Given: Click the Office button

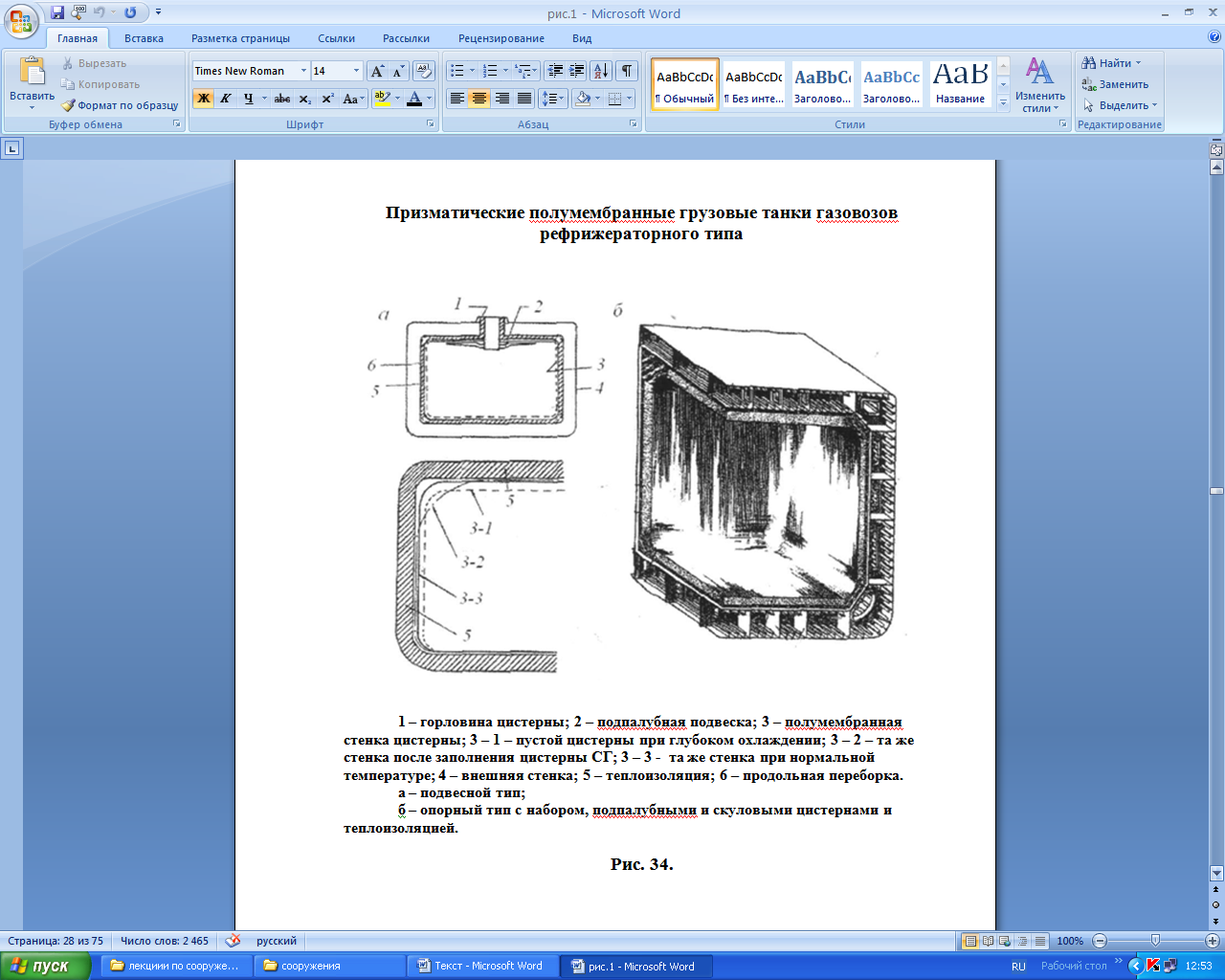Looking at the screenshot, I should [x=21, y=21].
